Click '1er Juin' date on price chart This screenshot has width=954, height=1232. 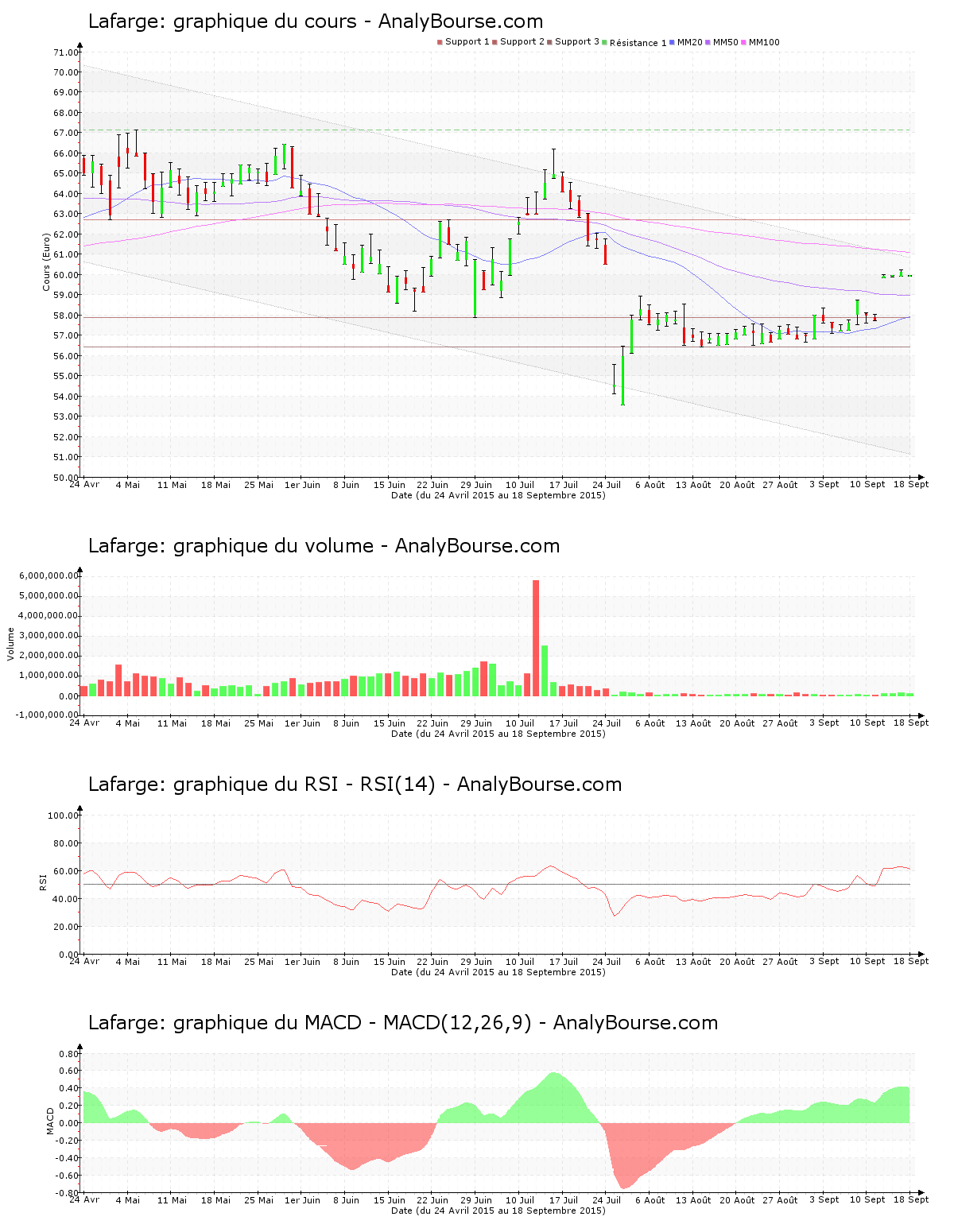tap(302, 485)
